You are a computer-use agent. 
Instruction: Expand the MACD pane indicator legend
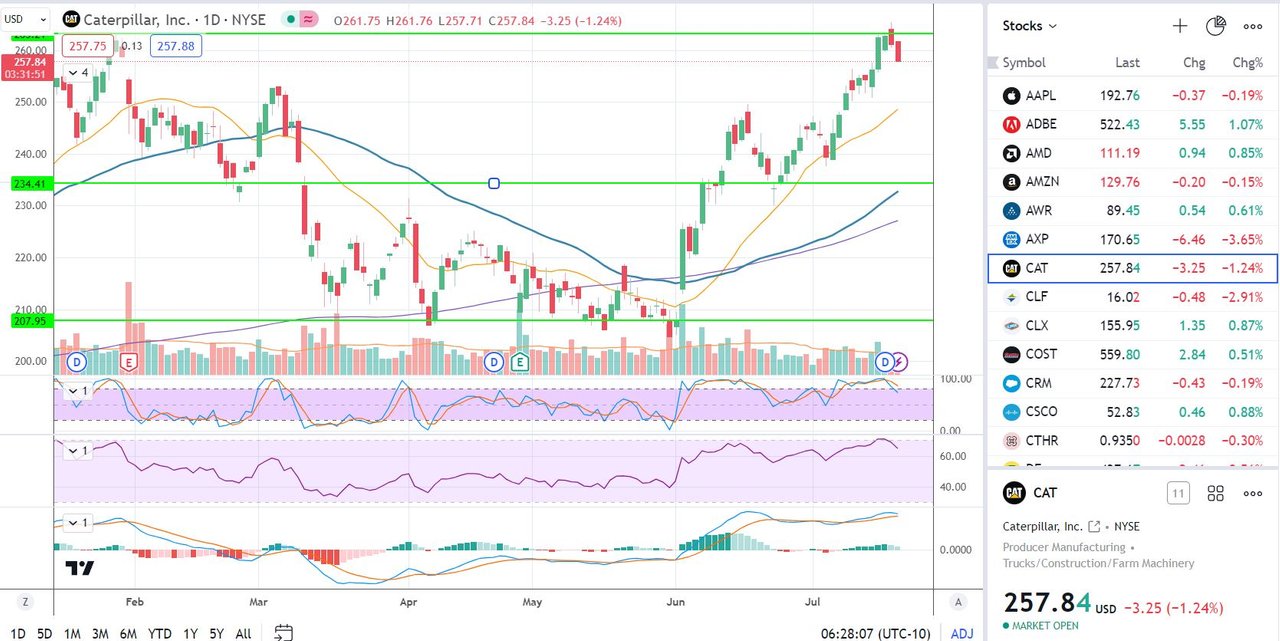(x=78, y=523)
